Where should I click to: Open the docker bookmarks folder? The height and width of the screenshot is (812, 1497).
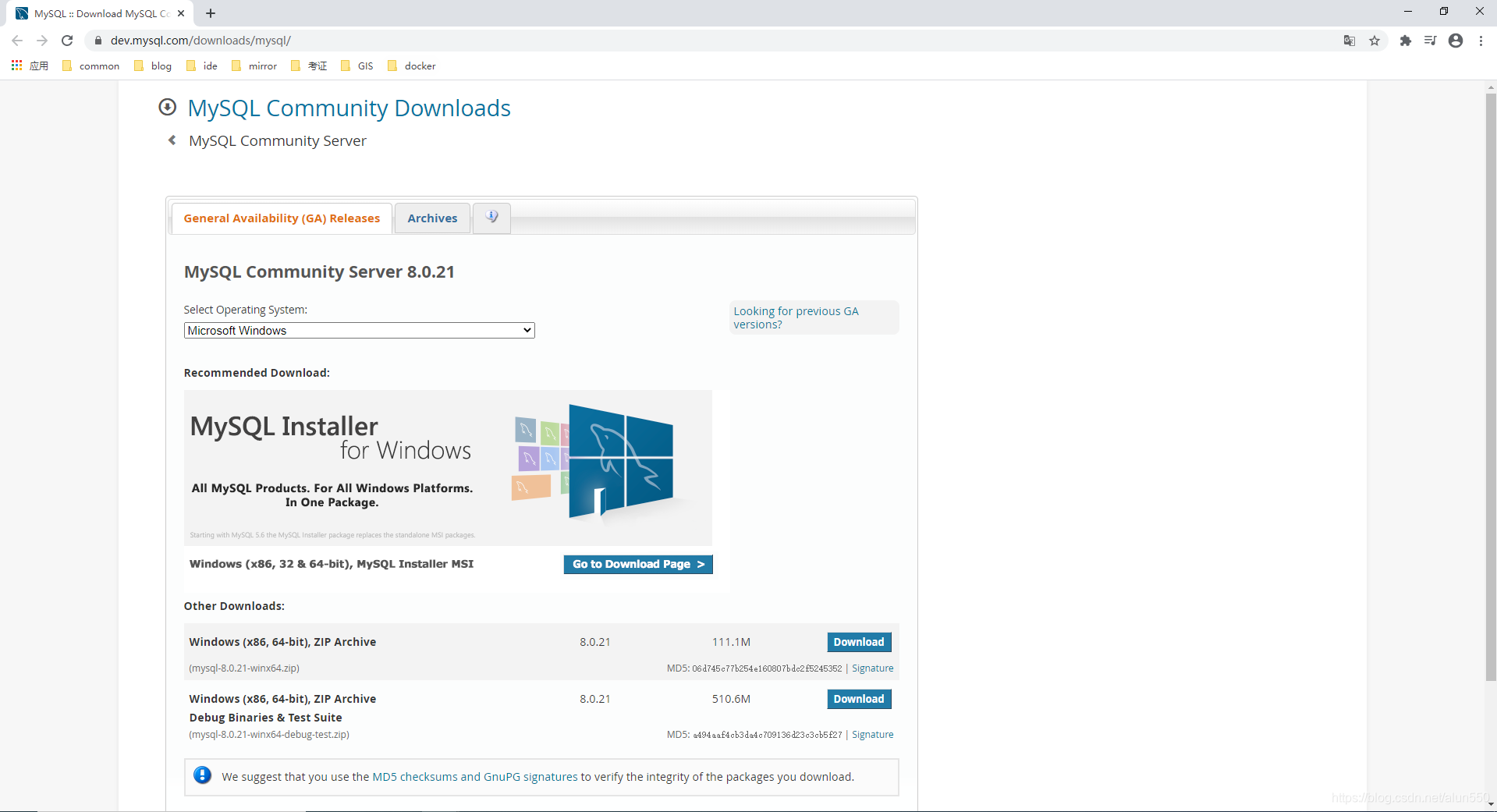click(412, 66)
